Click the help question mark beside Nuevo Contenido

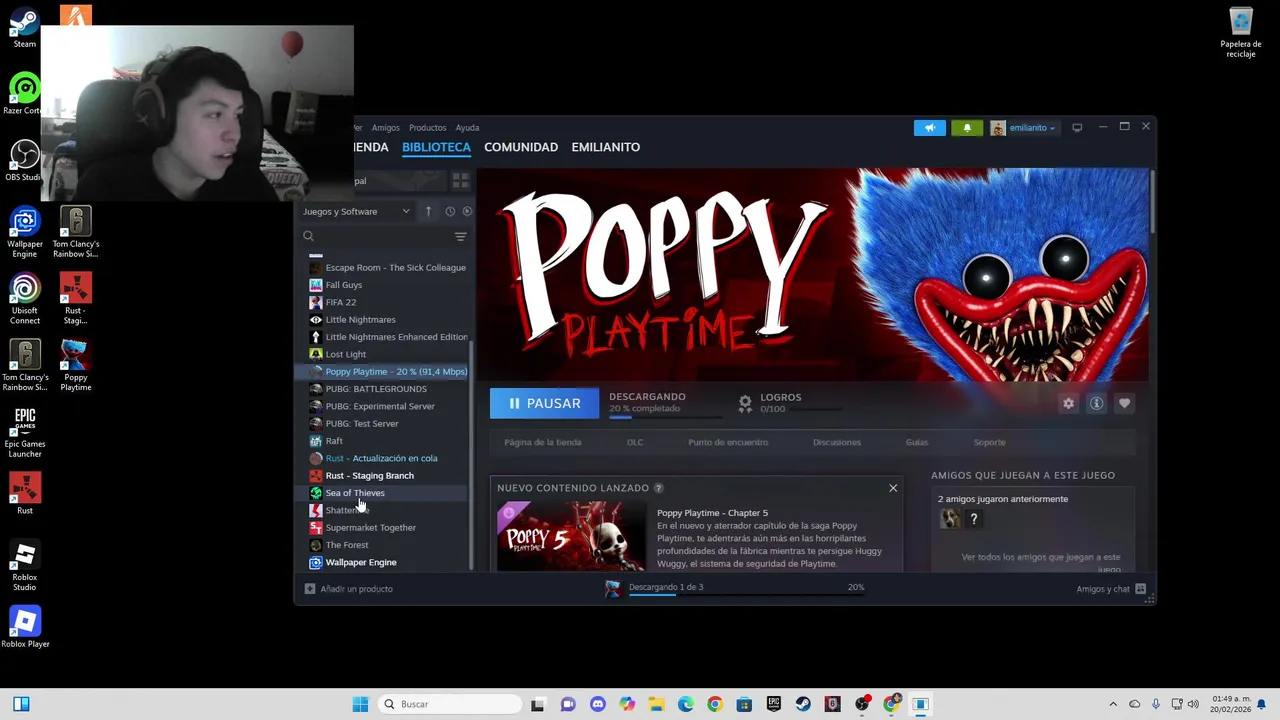click(x=658, y=488)
